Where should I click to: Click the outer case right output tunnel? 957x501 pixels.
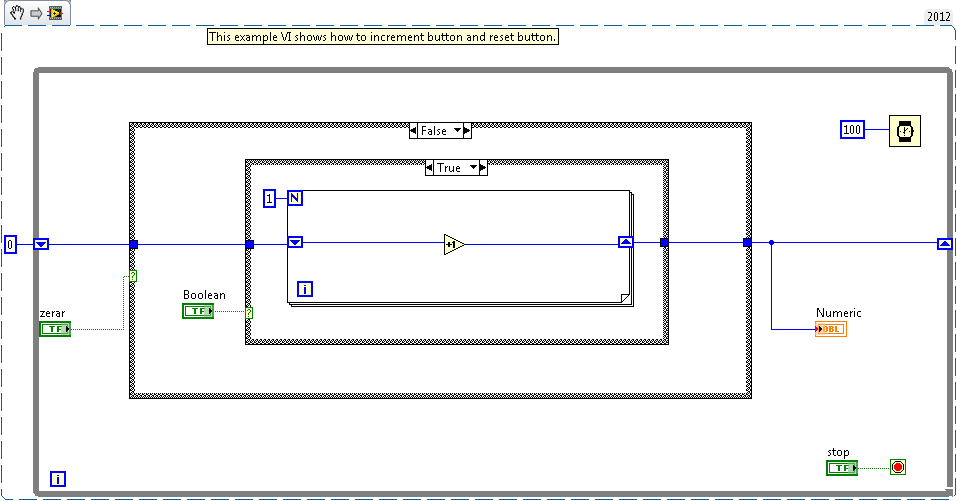pyautogui.click(x=747, y=243)
